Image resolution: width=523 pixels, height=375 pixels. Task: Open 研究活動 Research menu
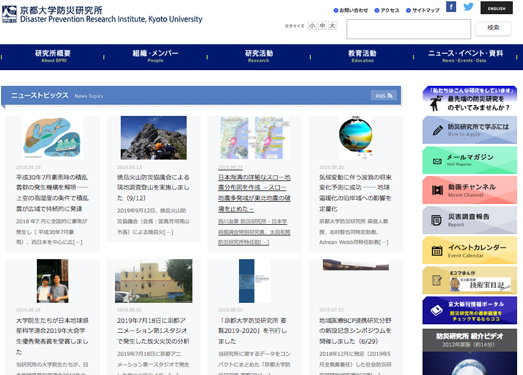(259, 56)
